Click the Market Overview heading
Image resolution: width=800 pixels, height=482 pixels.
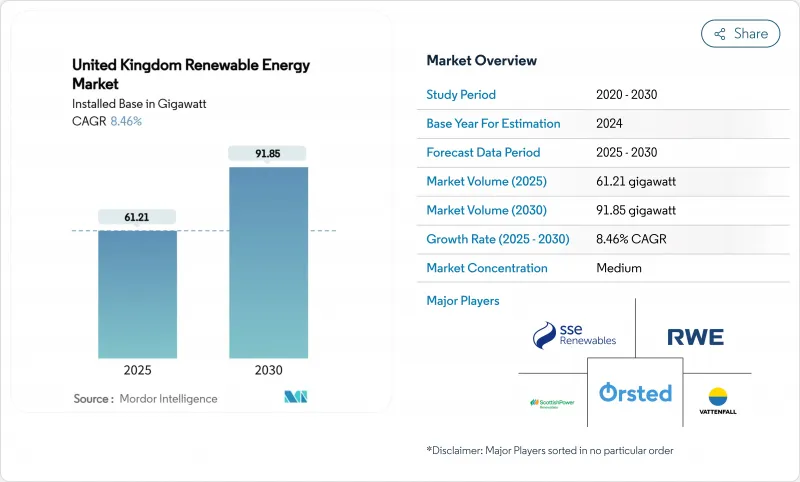click(481, 61)
